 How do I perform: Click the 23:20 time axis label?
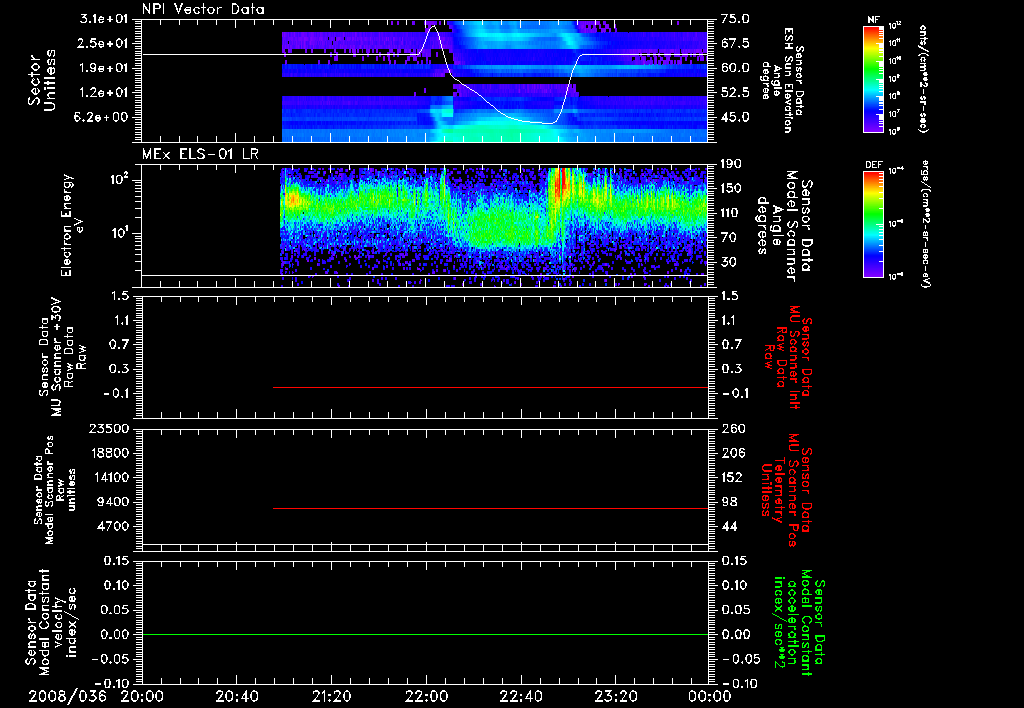coord(616,696)
